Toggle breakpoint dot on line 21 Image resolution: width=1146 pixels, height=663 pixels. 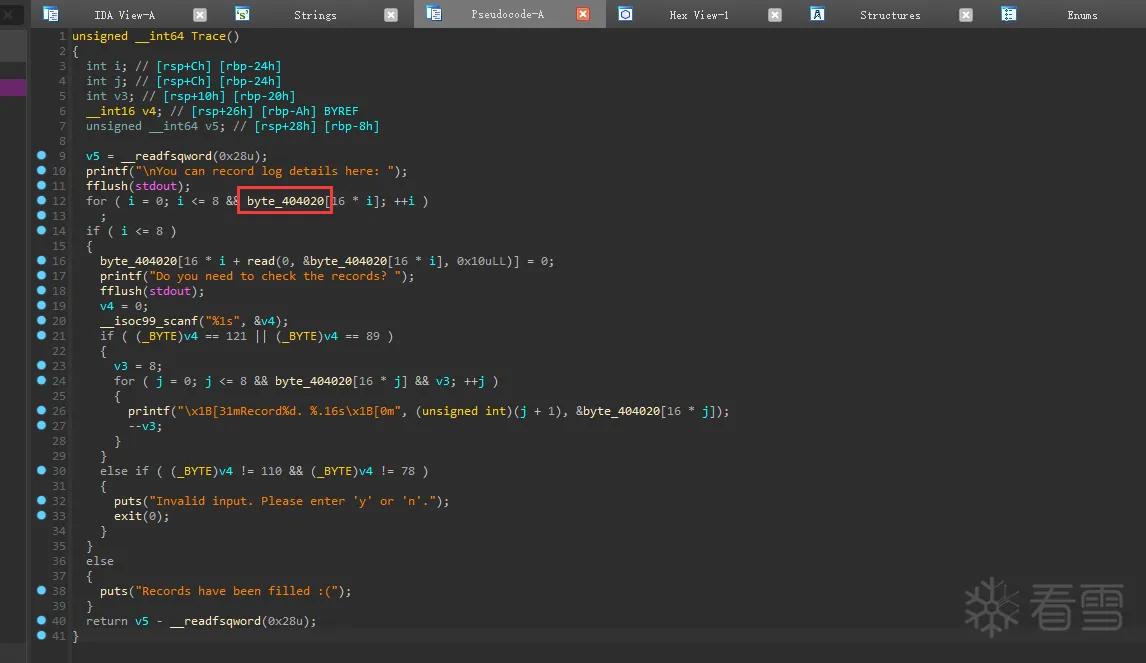42,335
